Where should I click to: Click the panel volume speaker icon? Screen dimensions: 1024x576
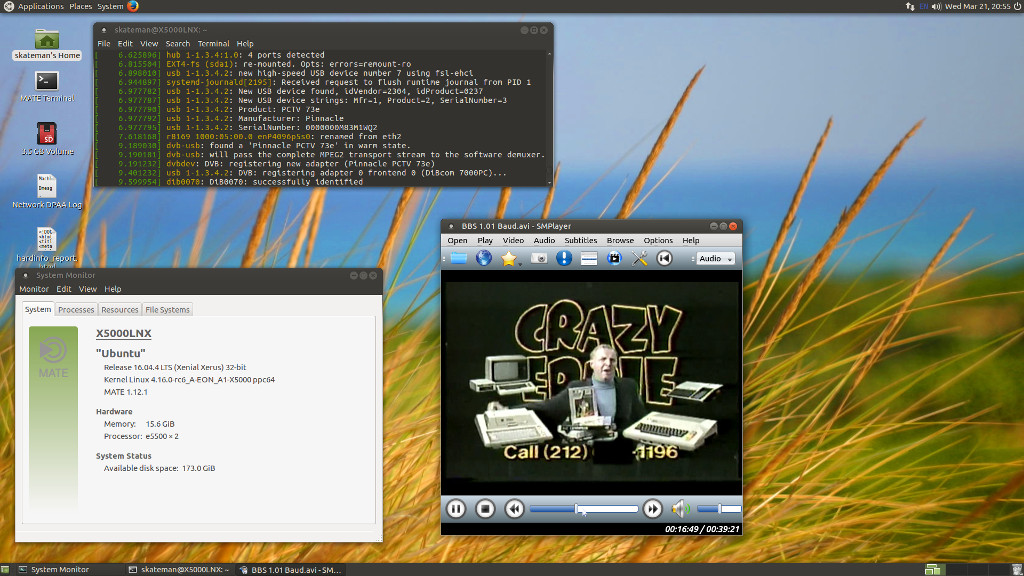(936, 7)
